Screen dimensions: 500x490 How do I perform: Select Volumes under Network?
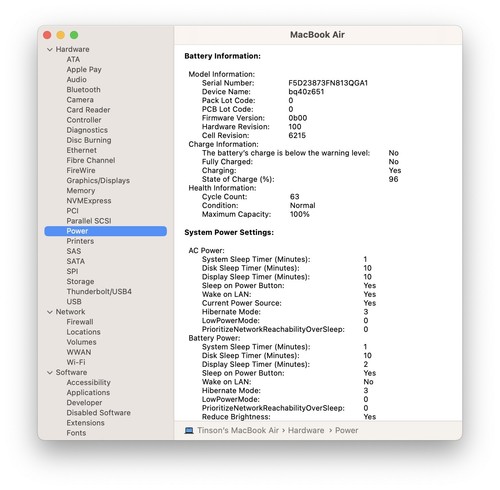(x=81, y=342)
